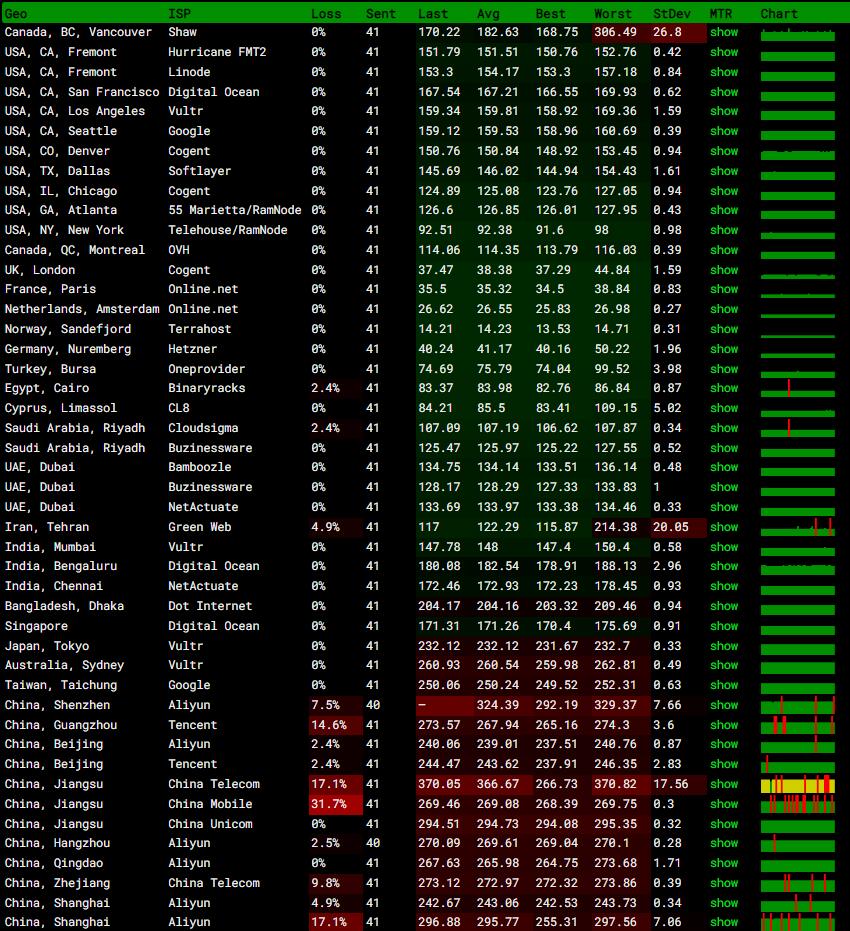This screenshot has height=931, width=850.
Task: Click the Vancouver Shaw latency chart
Action: click(x=798, y=35)
